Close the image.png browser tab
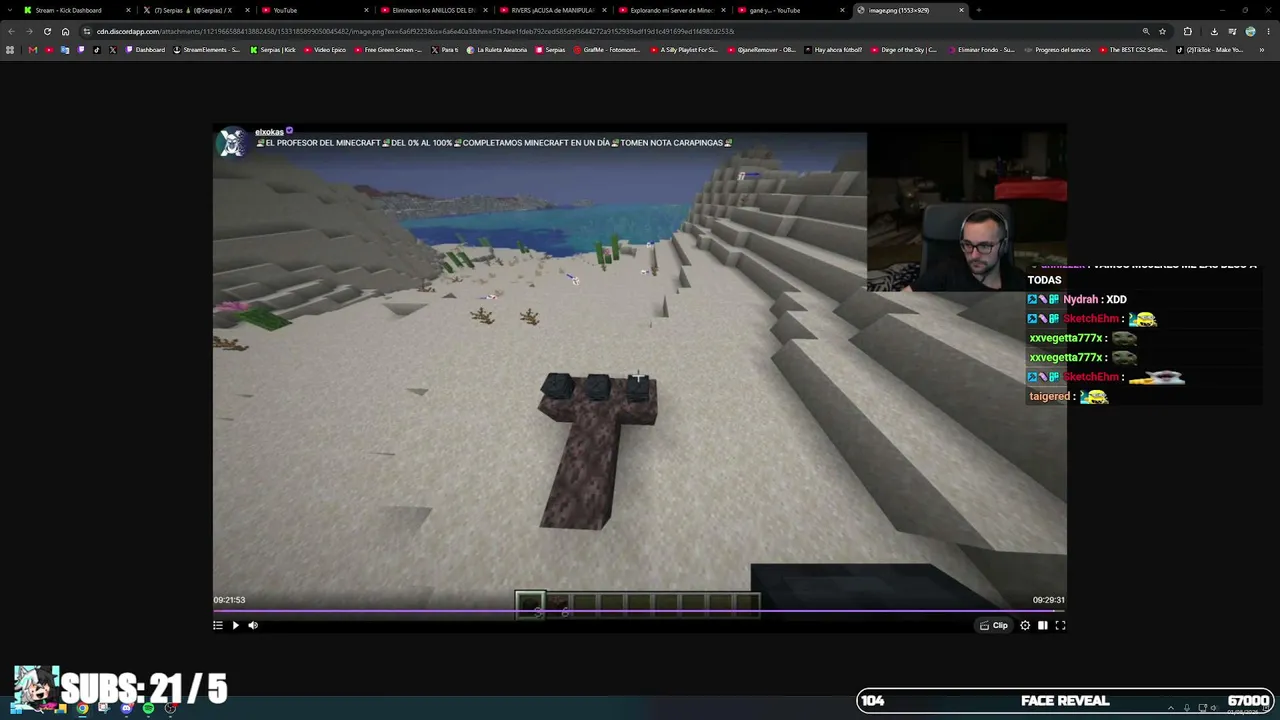This screenshot has height=720, width=1280. [x=962, y=10]
